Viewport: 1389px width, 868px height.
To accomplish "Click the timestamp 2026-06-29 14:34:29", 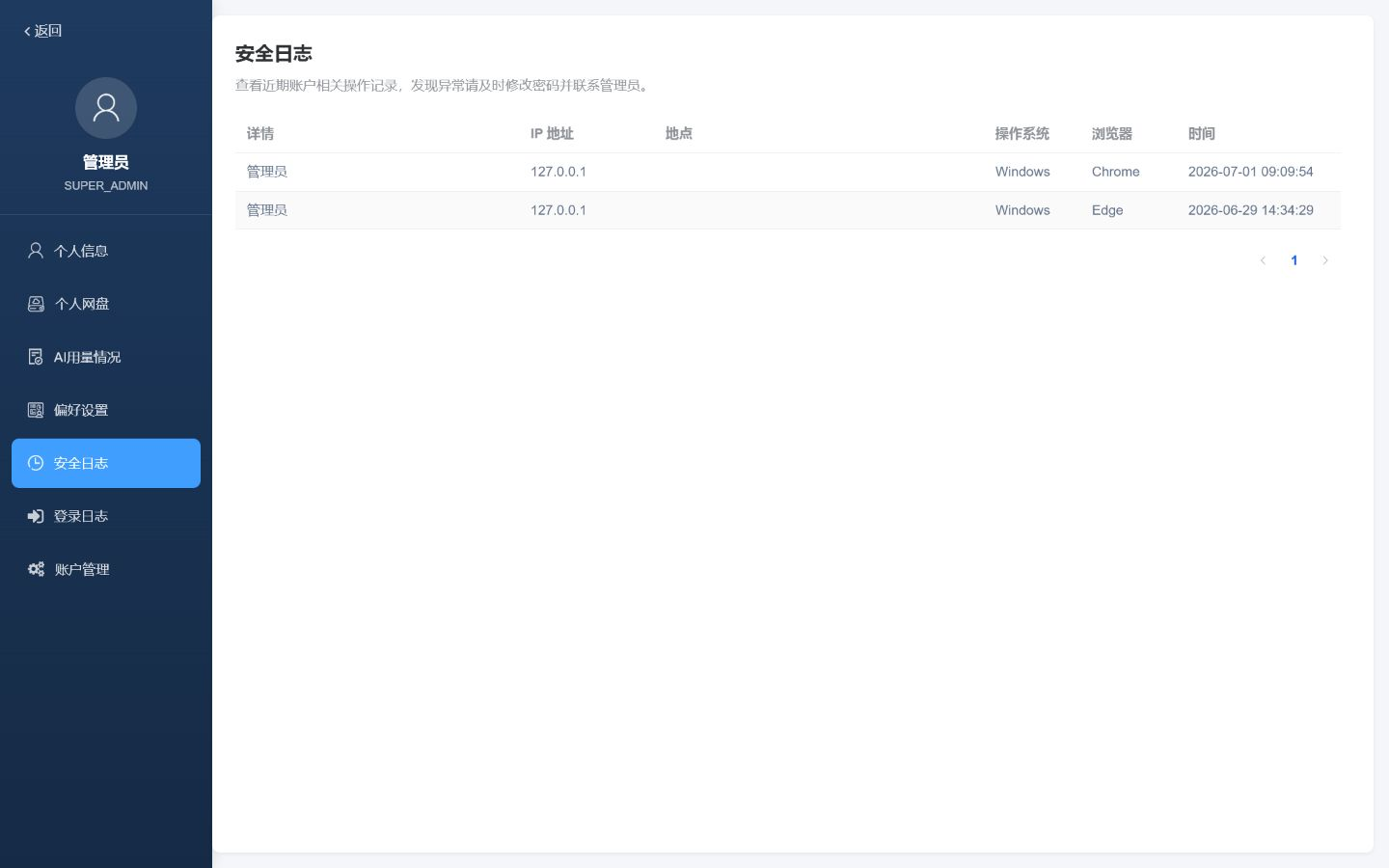I will coord(1251,210).
